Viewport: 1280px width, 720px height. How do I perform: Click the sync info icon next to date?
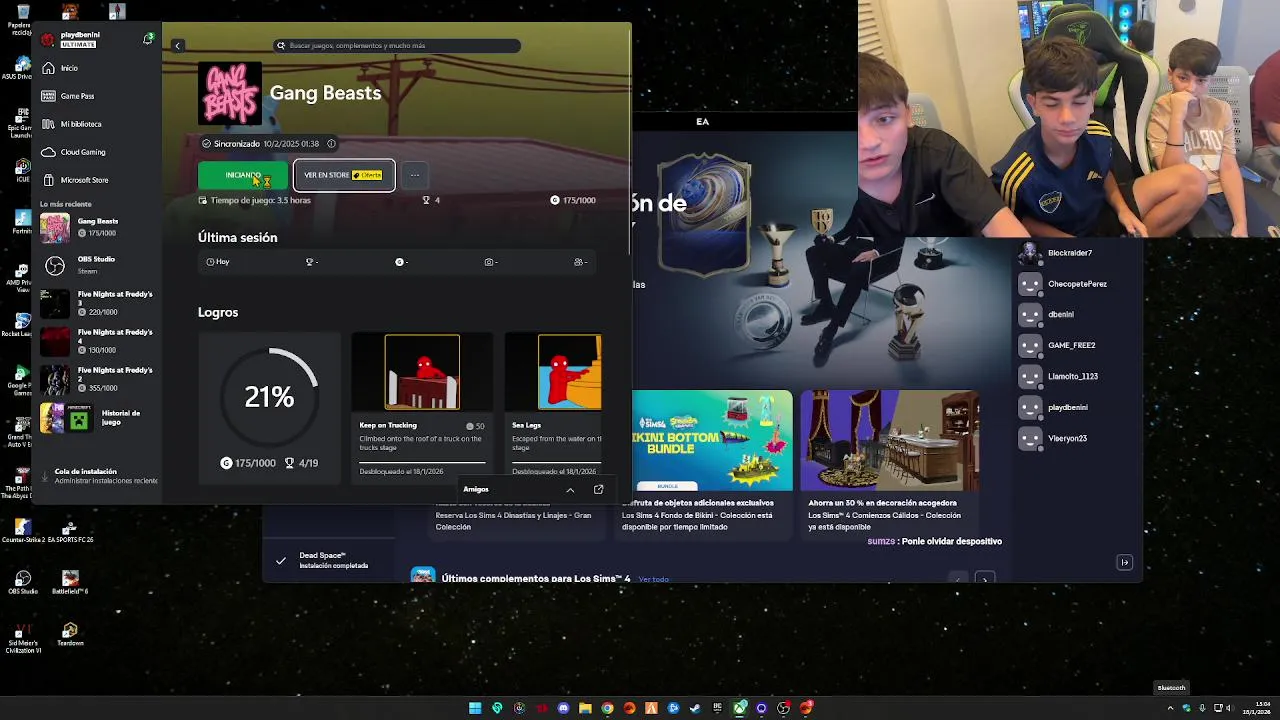(x=331, y=144)
